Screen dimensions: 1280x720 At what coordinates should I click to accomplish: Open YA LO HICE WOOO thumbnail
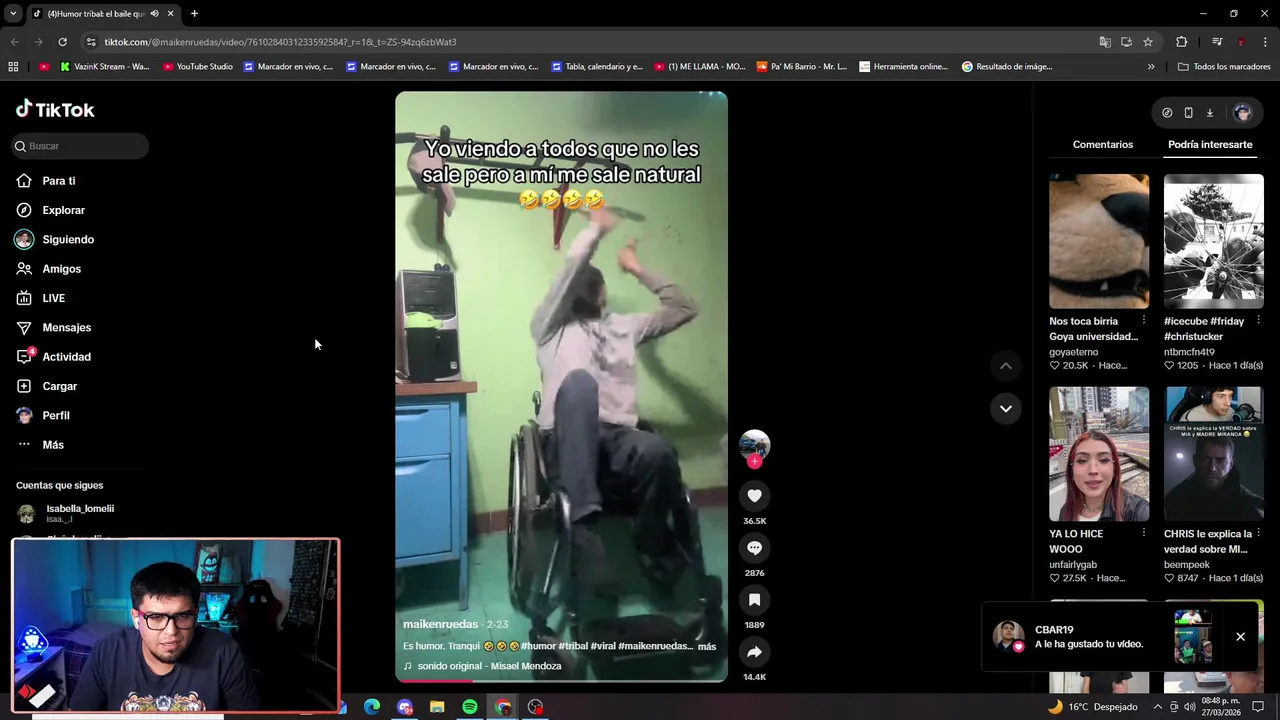coord(1099,454)
